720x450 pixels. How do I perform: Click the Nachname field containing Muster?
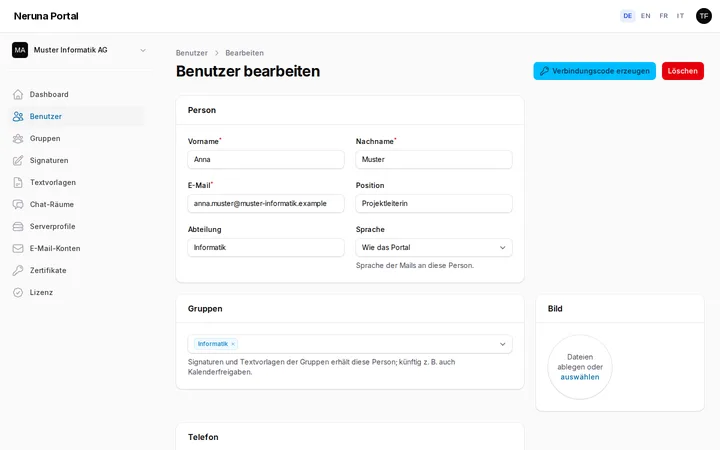tap(434, 159)
